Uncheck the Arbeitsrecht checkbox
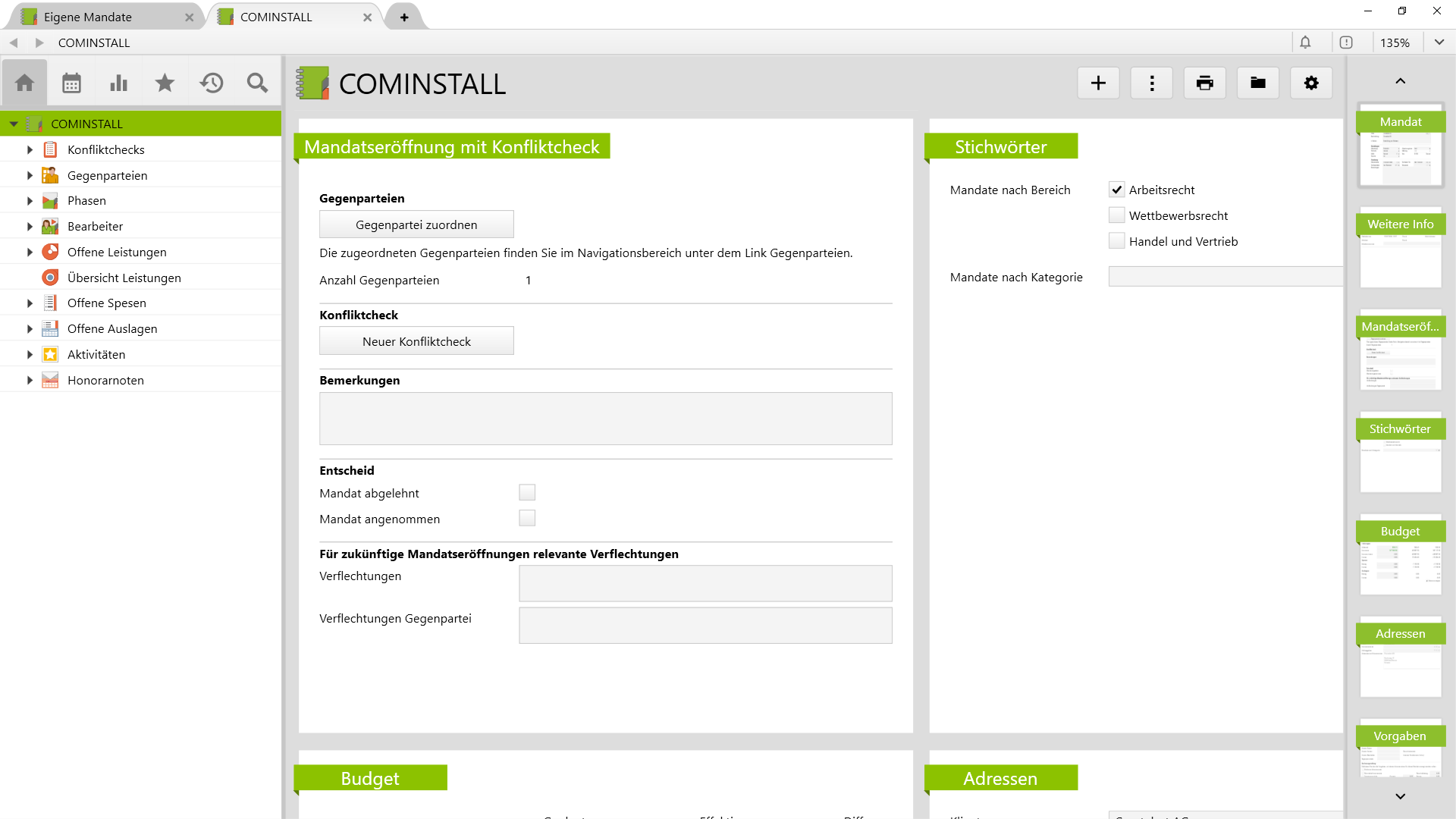The image size is (1456, 819). (1117, 190)
